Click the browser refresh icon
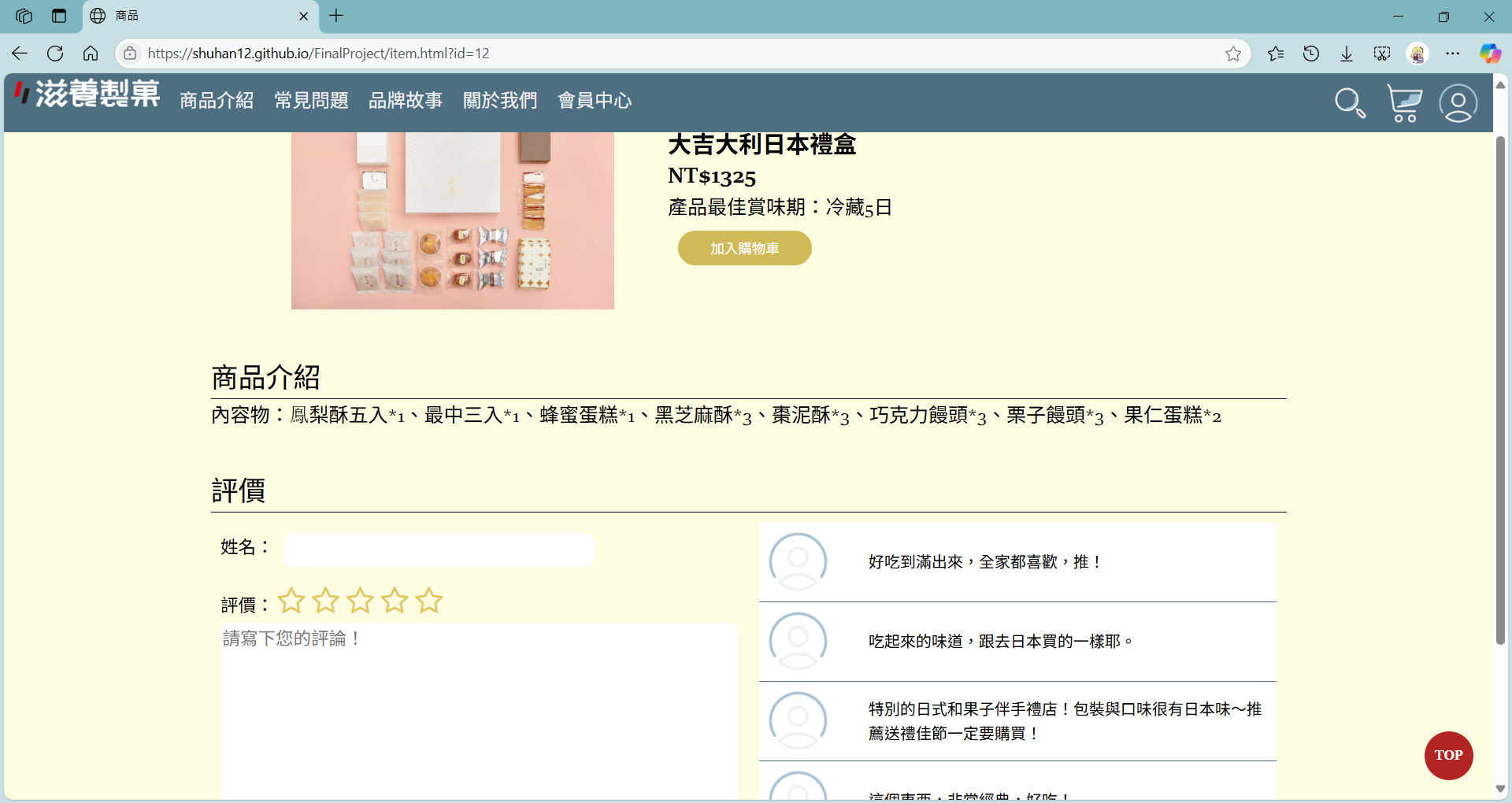Screen dimensions: 1512x803 tap(55, 54)
